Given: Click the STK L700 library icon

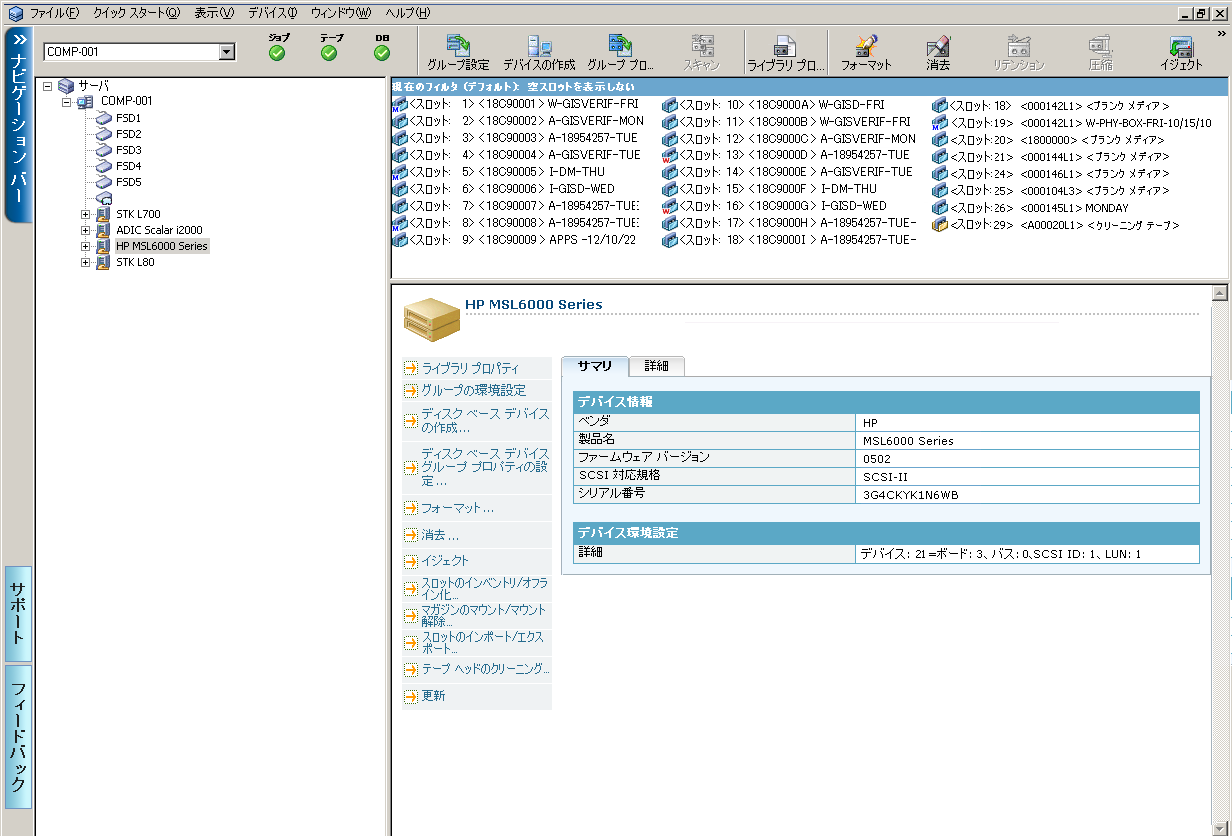Looking at the screenshot, I should click(x=103, y=214).
